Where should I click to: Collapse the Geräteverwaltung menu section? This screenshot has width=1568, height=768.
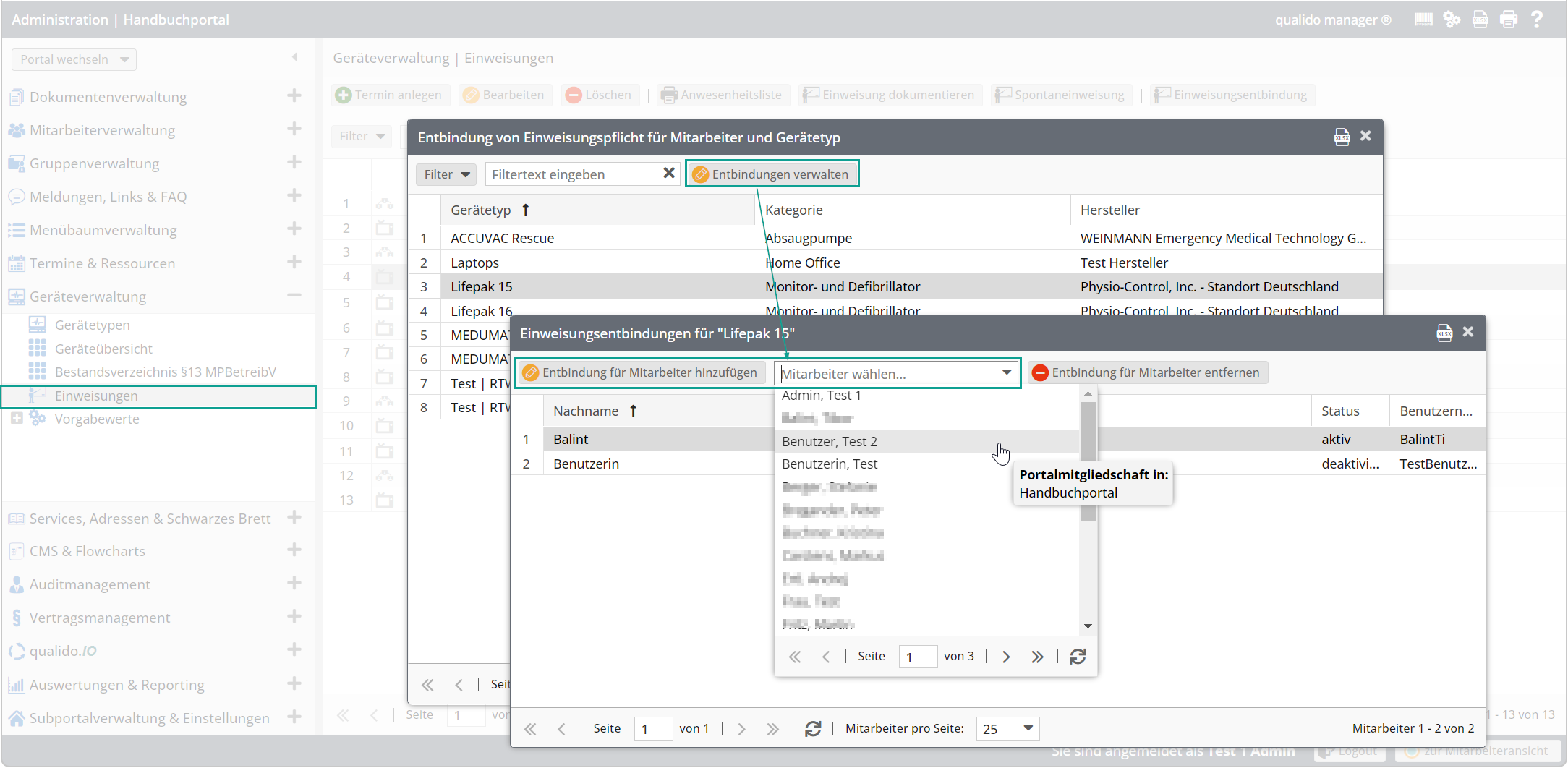294,296
